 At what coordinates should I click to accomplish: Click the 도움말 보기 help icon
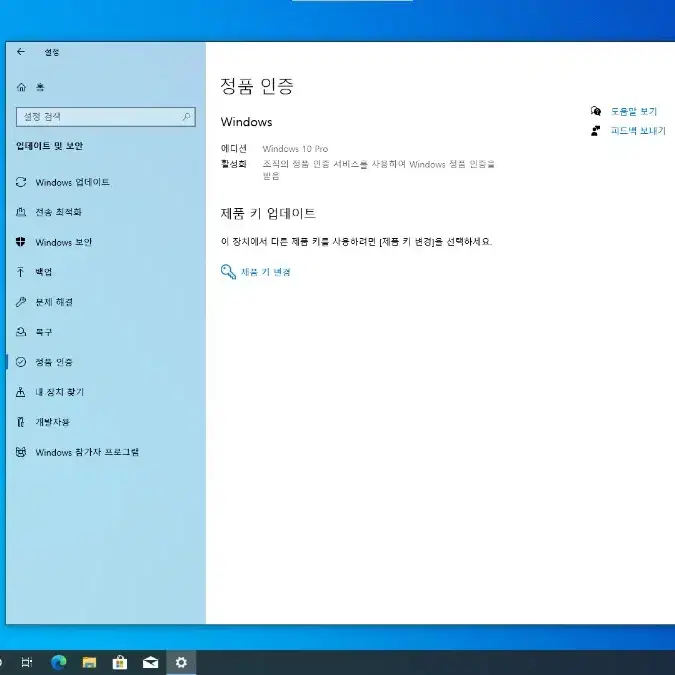coord(596,111)
